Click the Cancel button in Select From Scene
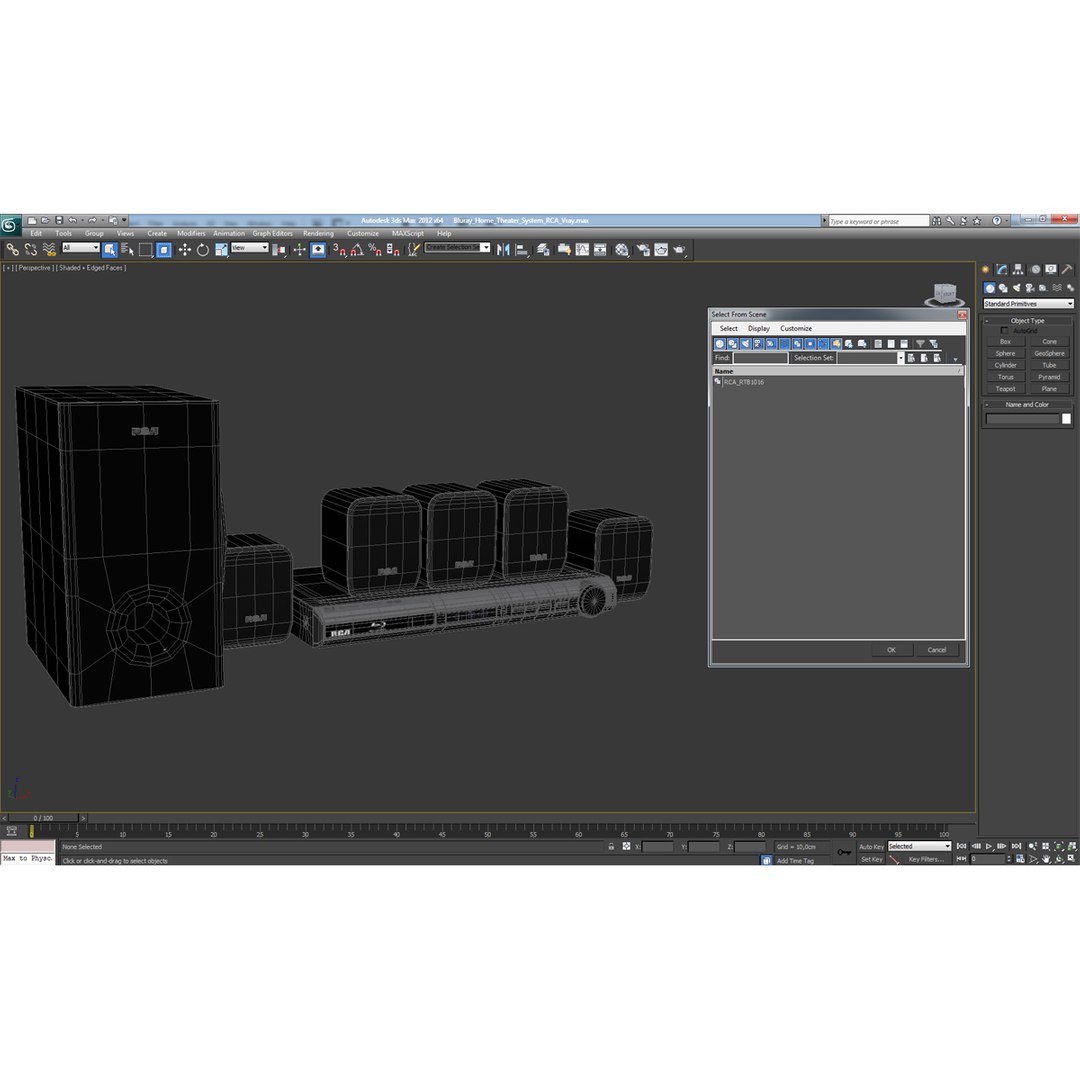Image resolution: width=1080 pixels, height=1080 pixels. [x=937, y=650]
